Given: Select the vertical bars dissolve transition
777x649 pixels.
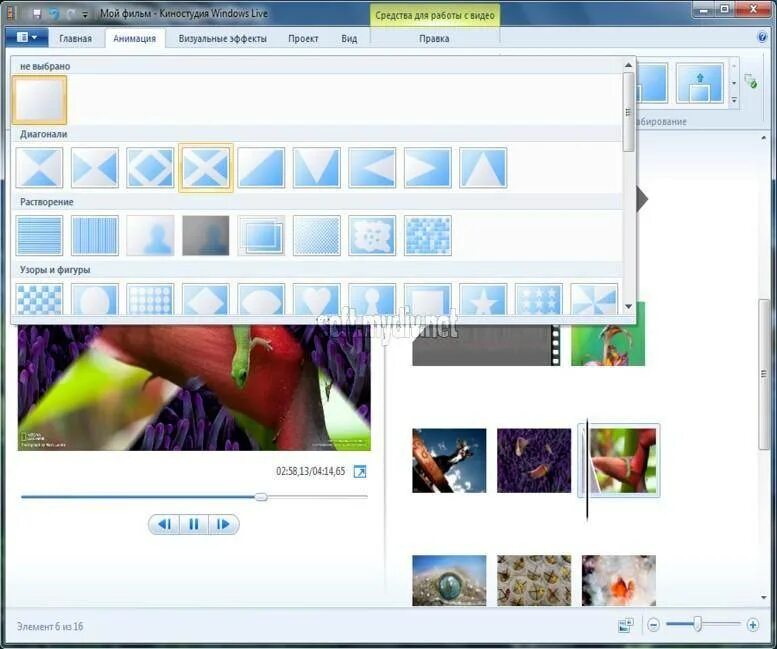Looking at the screenshot, I should (95, 236).
